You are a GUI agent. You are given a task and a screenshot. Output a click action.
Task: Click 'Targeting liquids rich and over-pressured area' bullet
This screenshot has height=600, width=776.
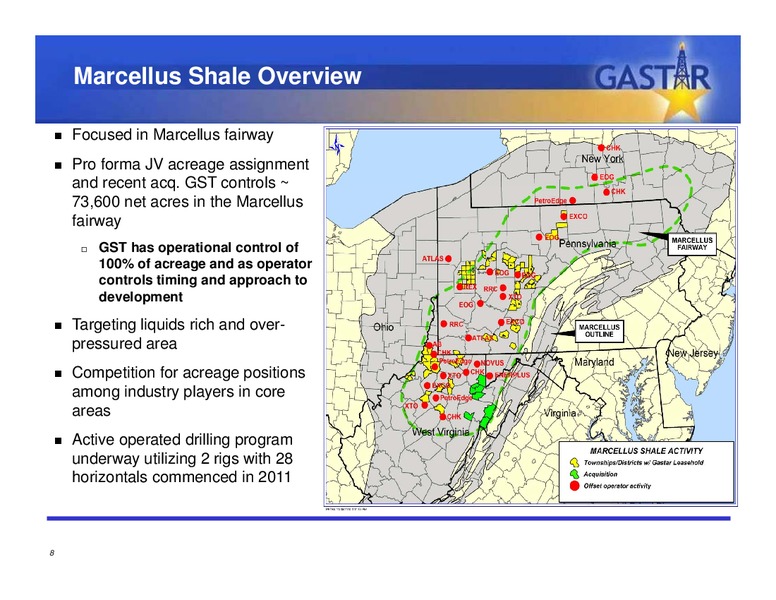coord(178,334)
